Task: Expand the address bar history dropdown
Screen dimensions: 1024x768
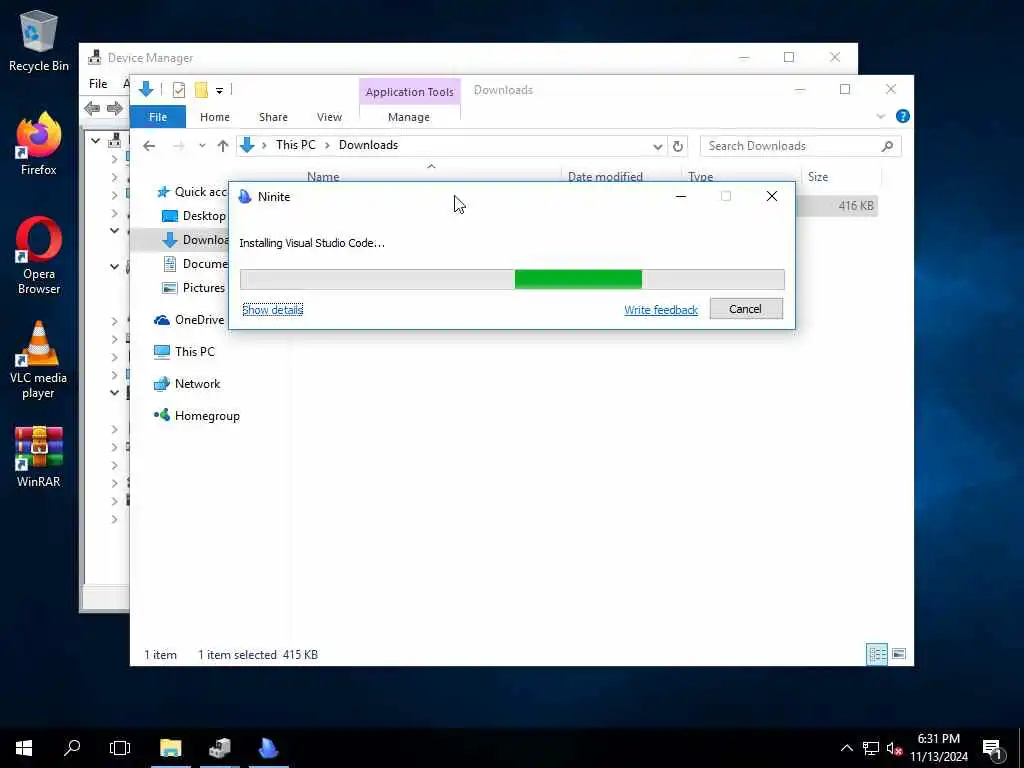Action: [657, 146]
